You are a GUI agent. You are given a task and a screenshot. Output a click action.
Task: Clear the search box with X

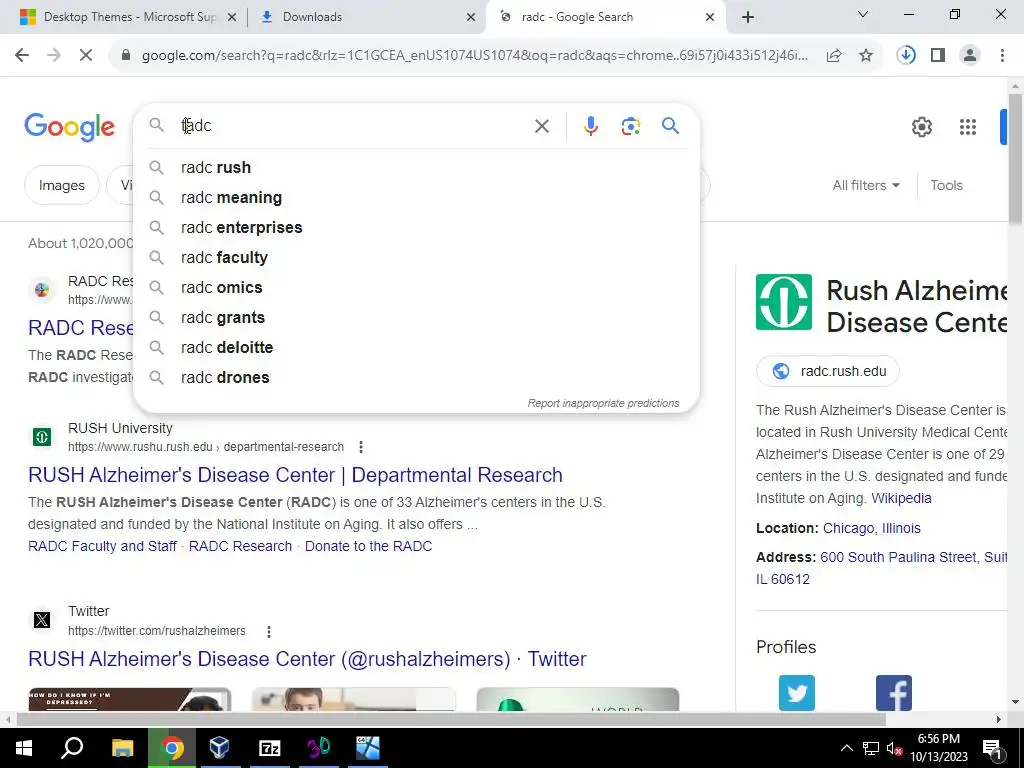tap(542, 126)
